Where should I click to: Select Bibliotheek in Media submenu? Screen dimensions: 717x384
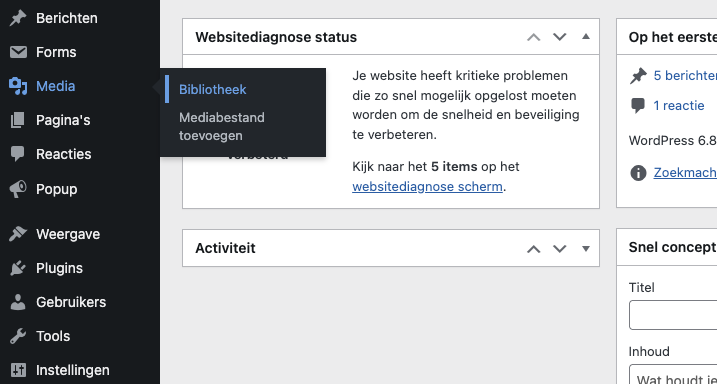click(213, 90)
